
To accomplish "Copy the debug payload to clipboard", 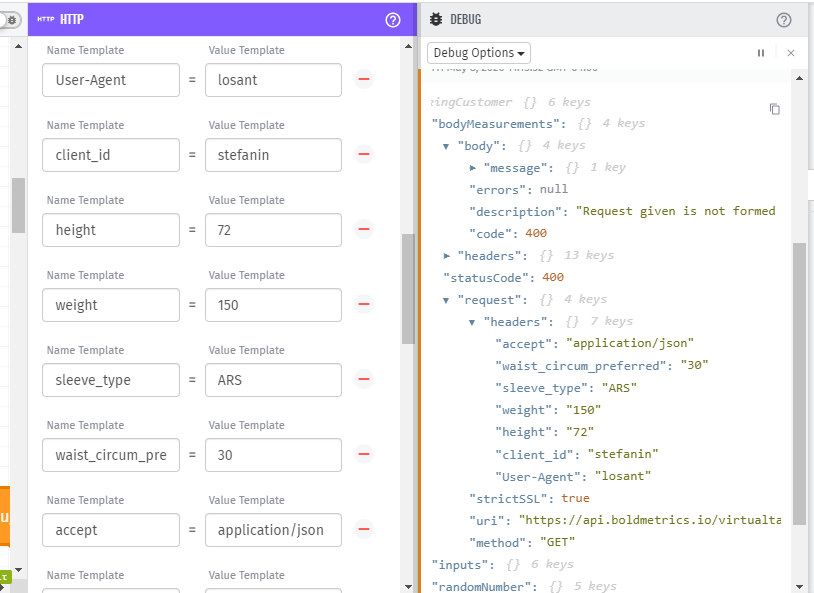I will [775, 109].
